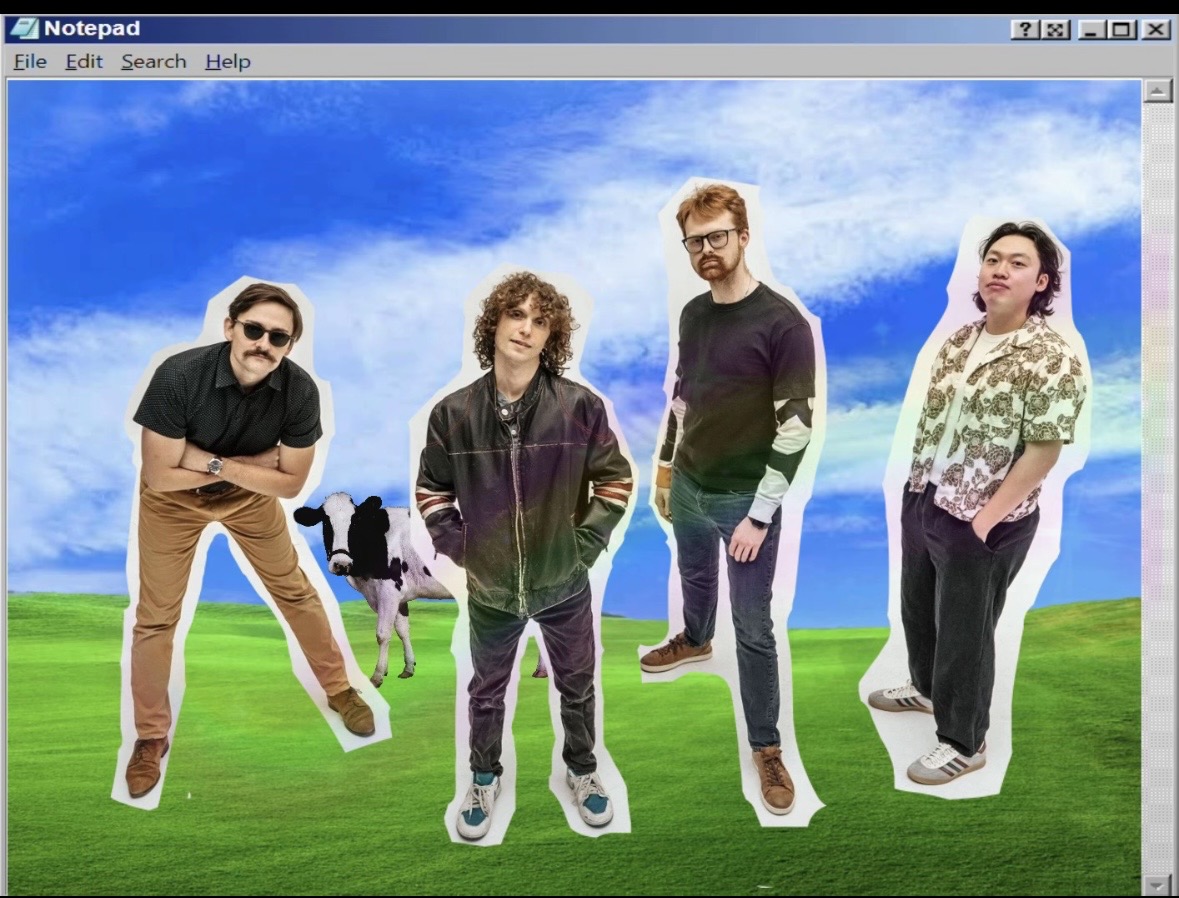Click the Notepad title text
The width and height of the screenshot is (1179, 898).
click(x=91, y=28)
